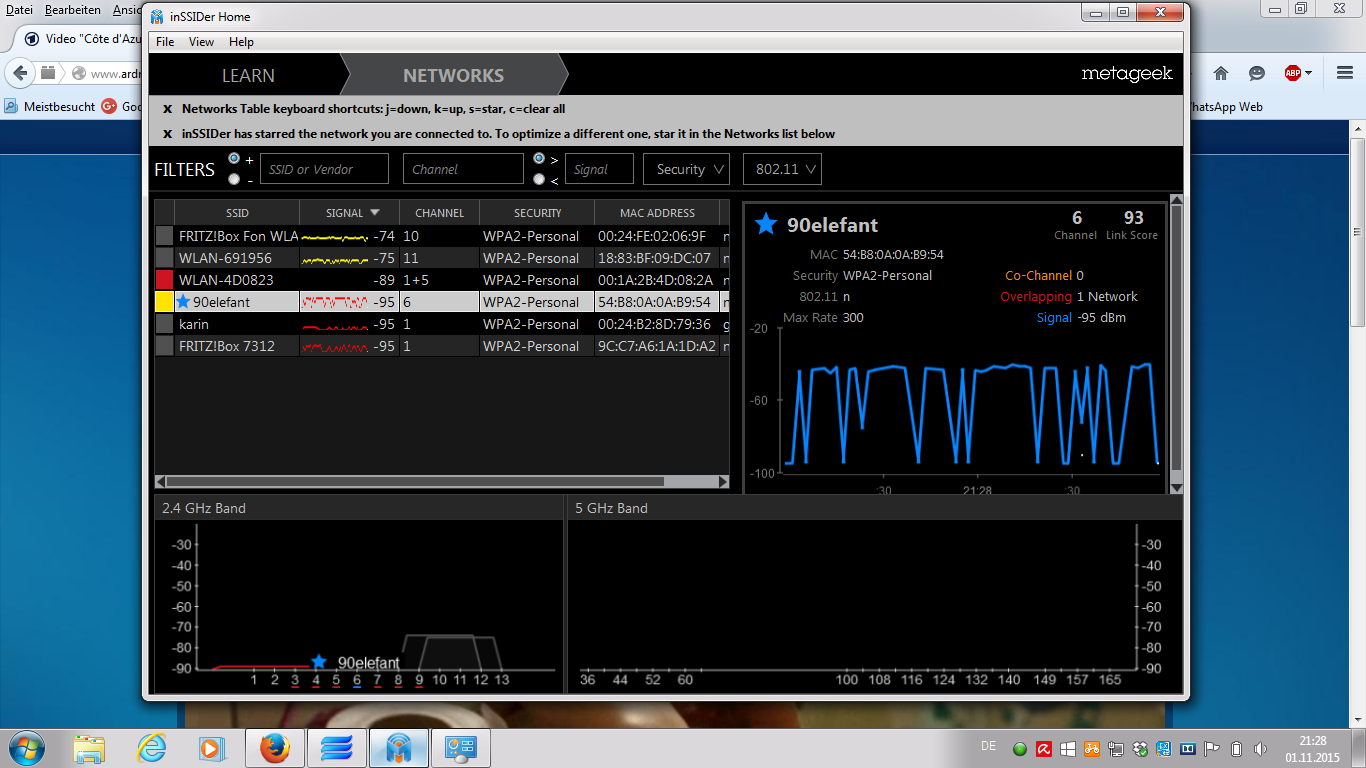Open the File menu in inSSIDer
Viewport: 1366px width, 768px height.
tap(165, 42)
